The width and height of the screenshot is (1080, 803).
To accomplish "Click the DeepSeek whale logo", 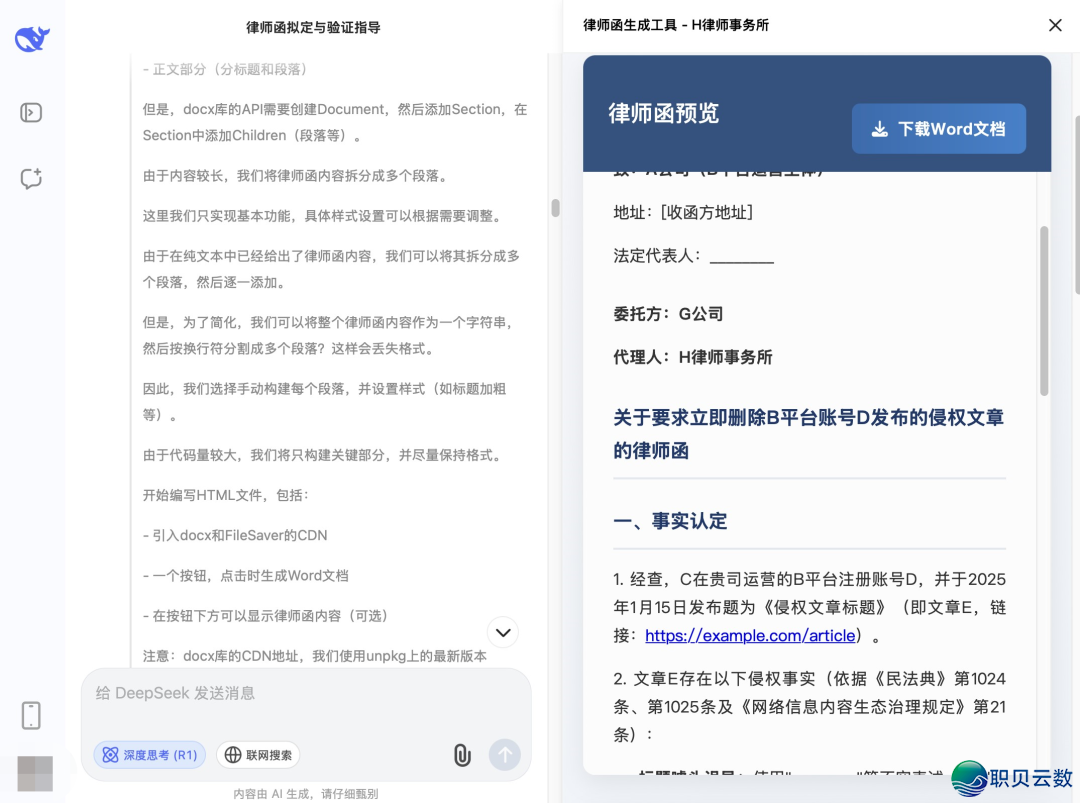I will coord(32,39).
